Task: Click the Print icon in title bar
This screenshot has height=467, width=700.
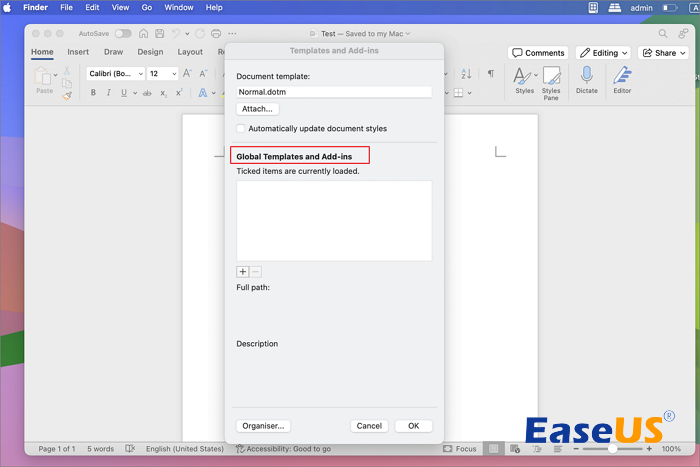Action: coord(216,33)
